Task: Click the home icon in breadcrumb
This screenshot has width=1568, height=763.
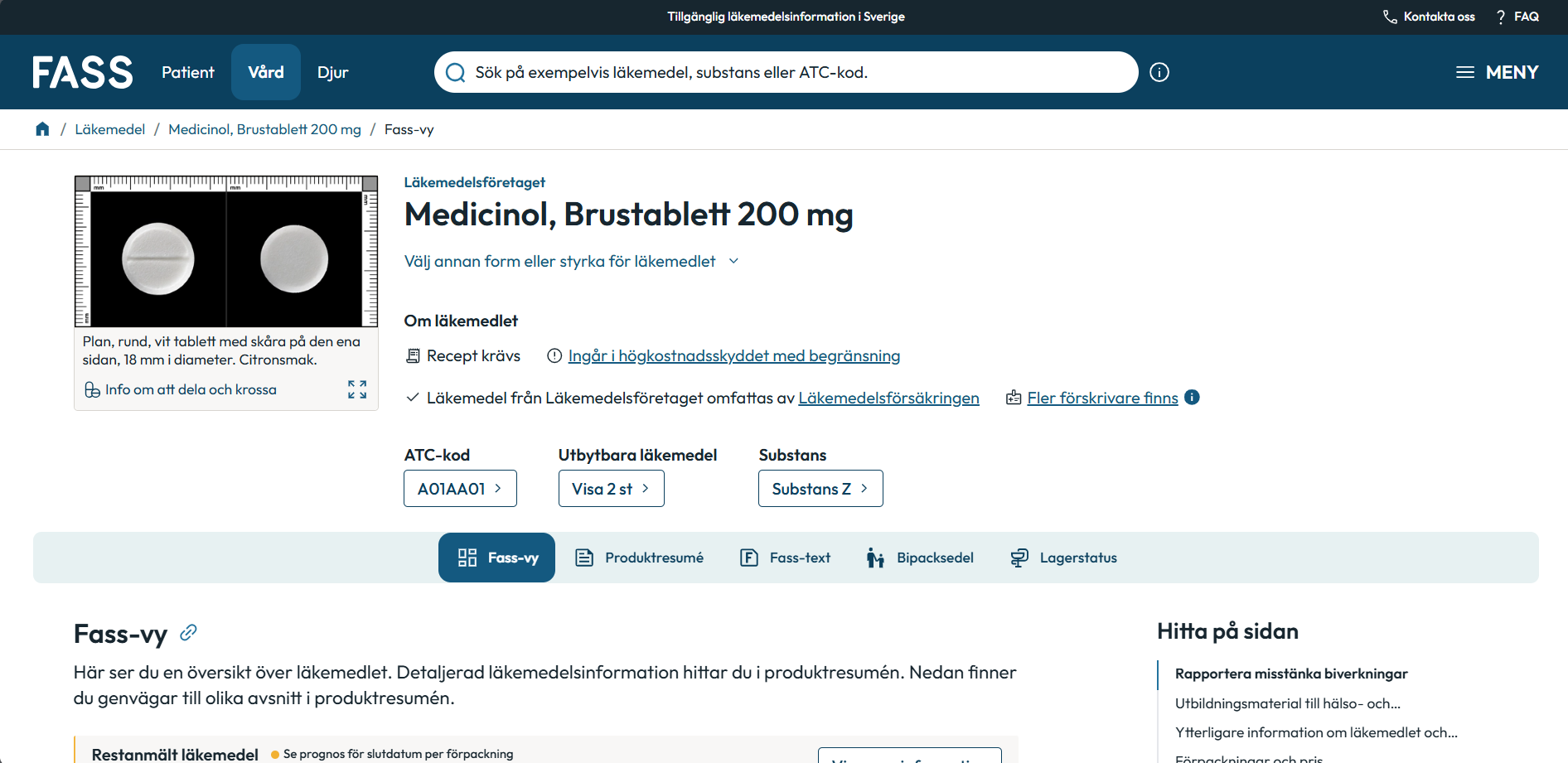Action: (42, 129)
